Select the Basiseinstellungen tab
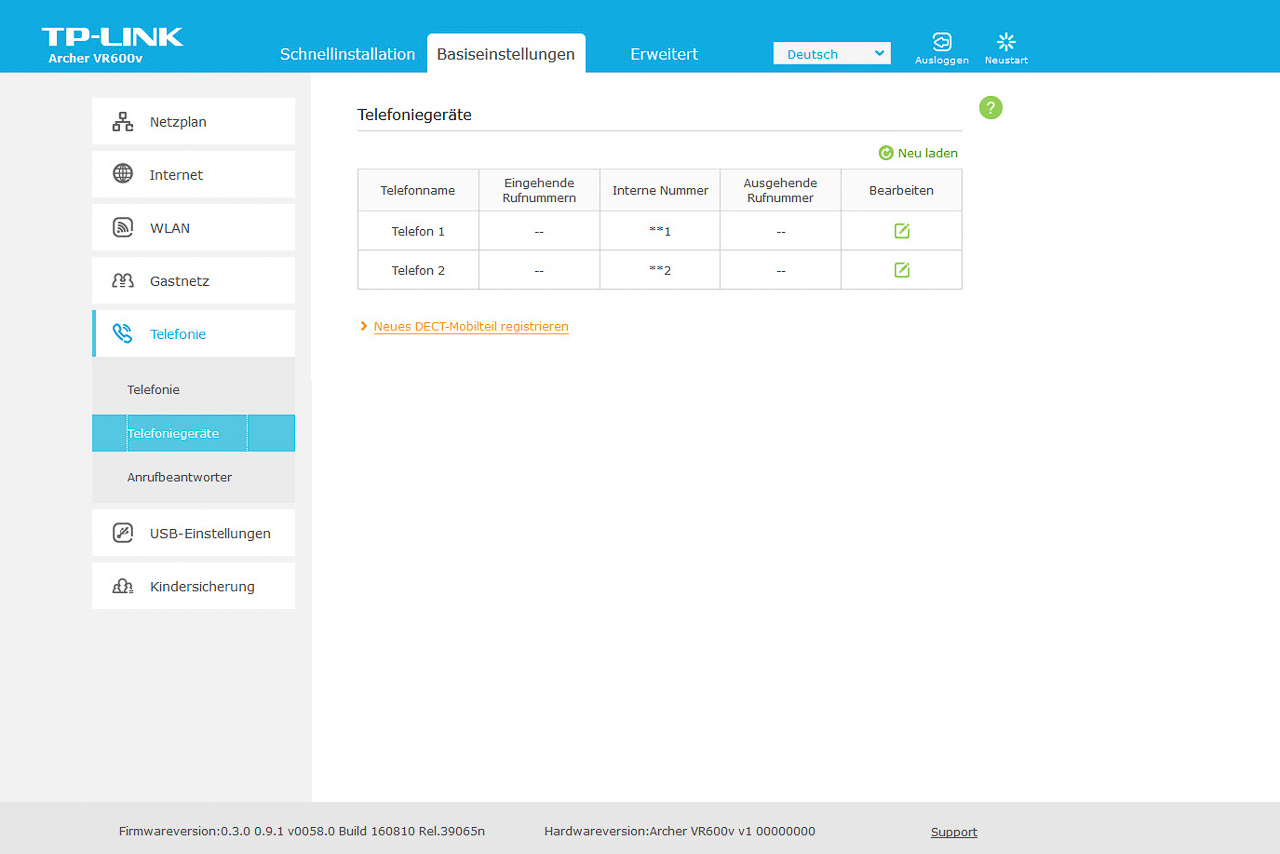Viewport: 1280px width, 854px height. click(x=506, y=54)
